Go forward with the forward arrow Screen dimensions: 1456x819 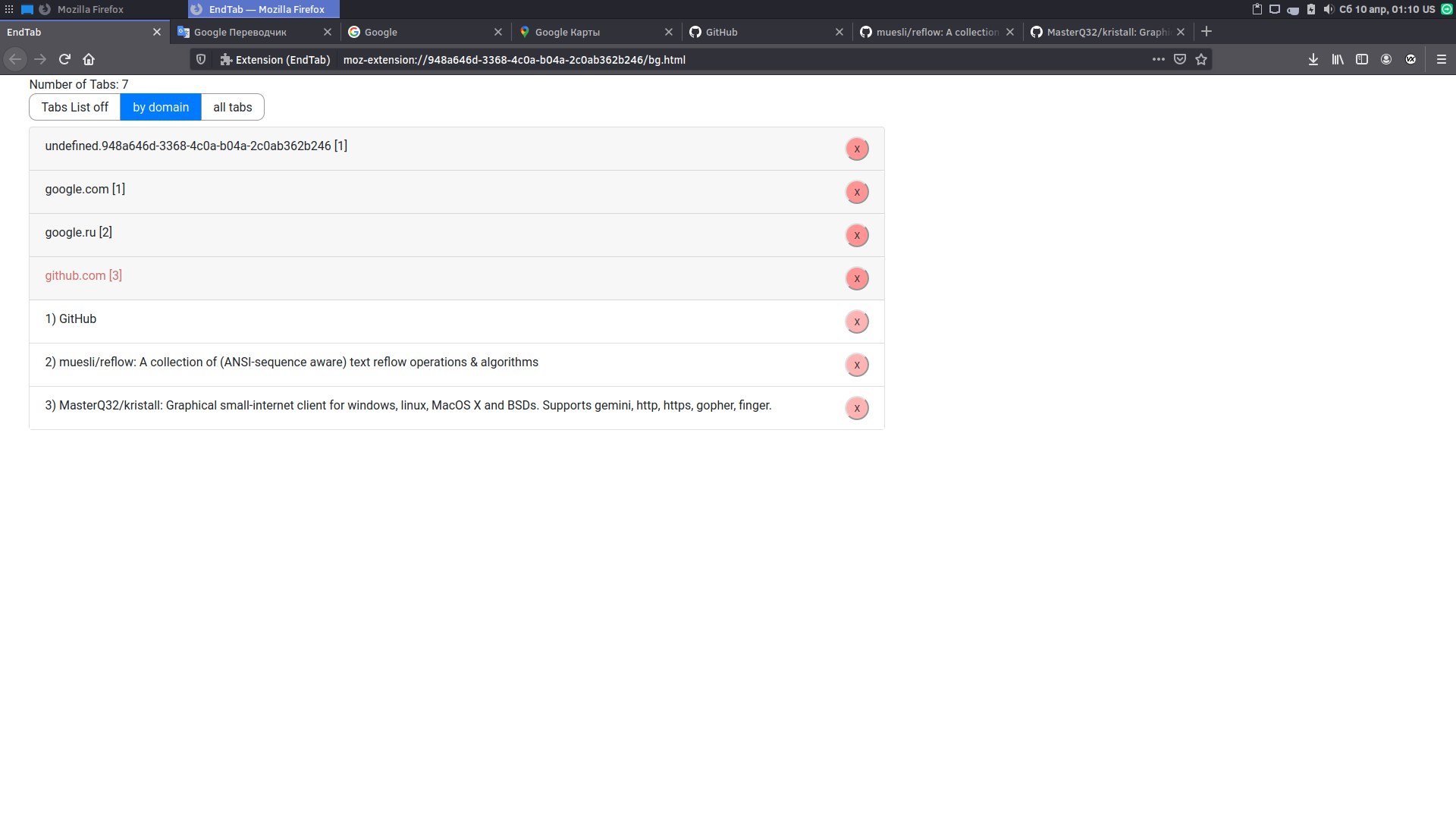tap(40, 59)
